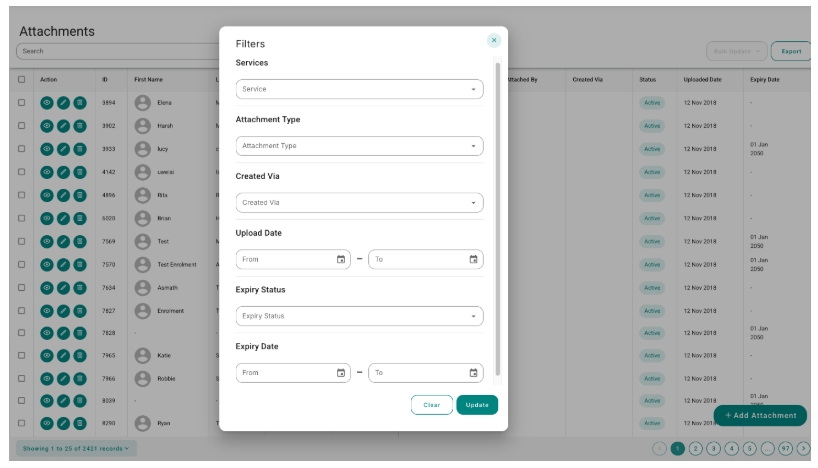Open calendar for Expiry Date From

click(x=341, y=373)
